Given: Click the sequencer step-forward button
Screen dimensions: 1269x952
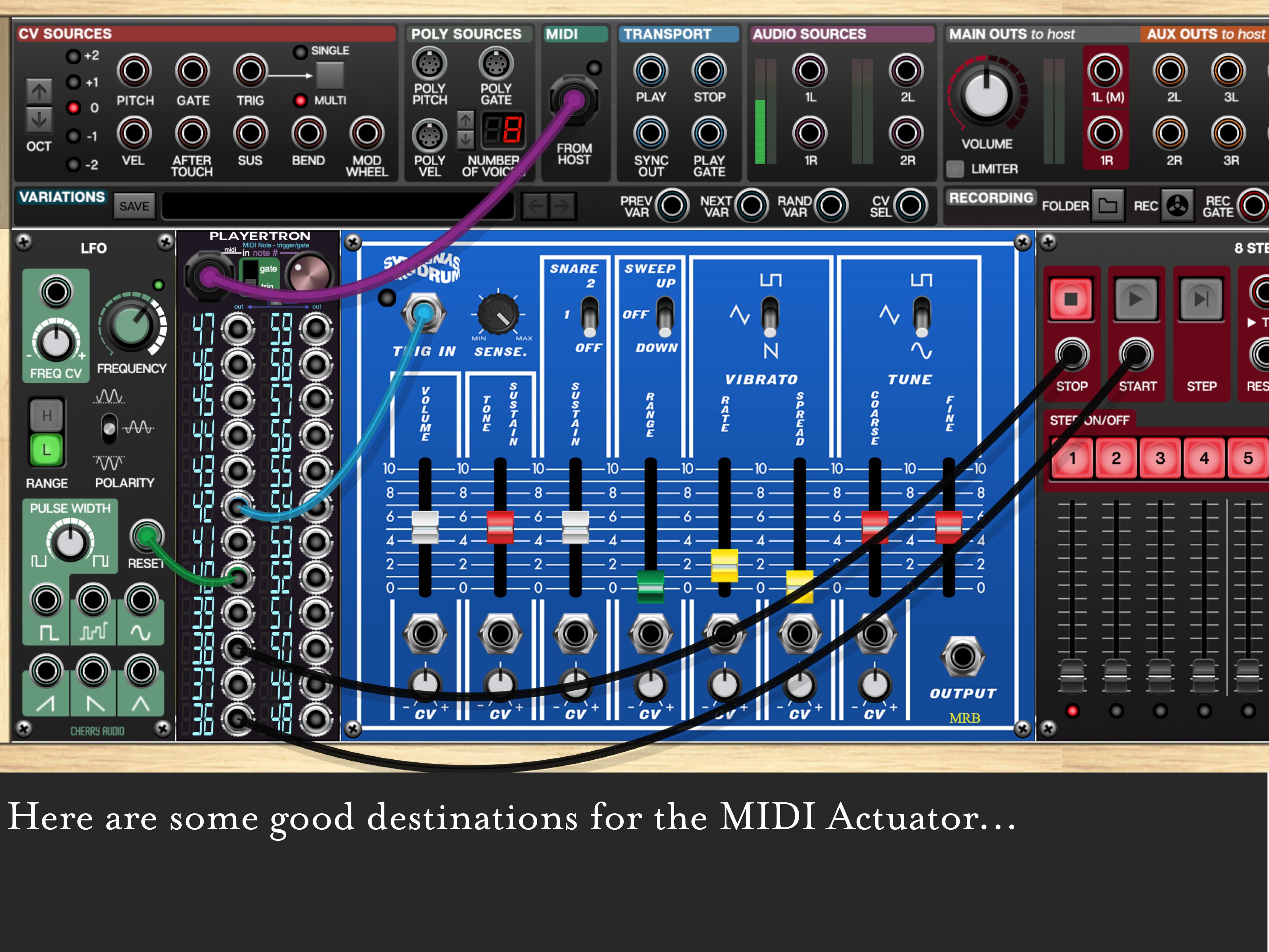Looking at the screenshot, I should (x=1201, y=299).
